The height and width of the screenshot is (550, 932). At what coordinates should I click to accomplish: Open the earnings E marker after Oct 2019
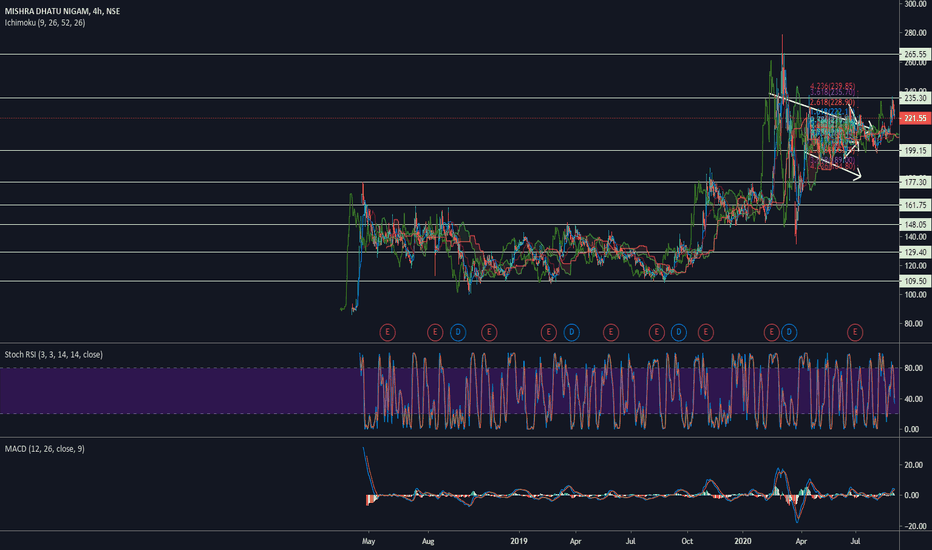(706, 332)
